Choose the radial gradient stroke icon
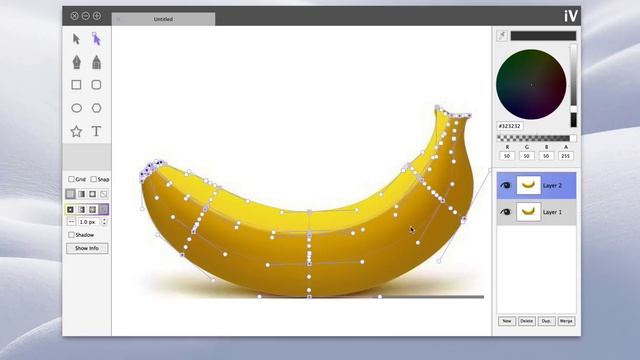 93,209
